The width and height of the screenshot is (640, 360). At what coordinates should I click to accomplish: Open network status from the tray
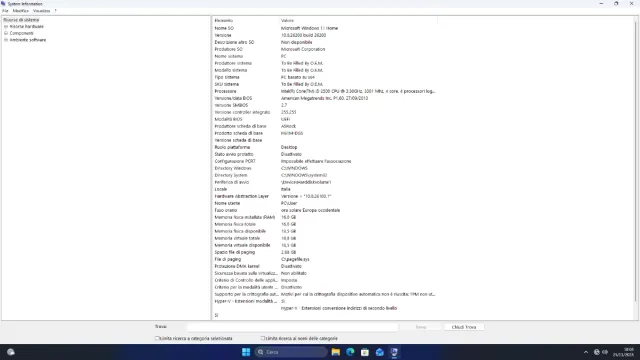(x=597, y=352)
